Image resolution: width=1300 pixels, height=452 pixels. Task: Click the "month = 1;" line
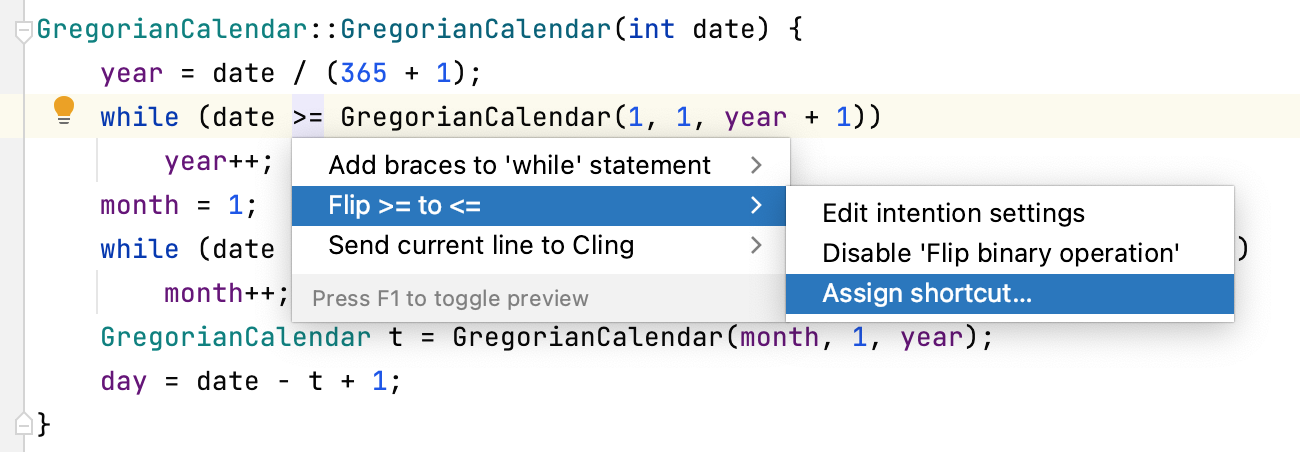point(179,206)
